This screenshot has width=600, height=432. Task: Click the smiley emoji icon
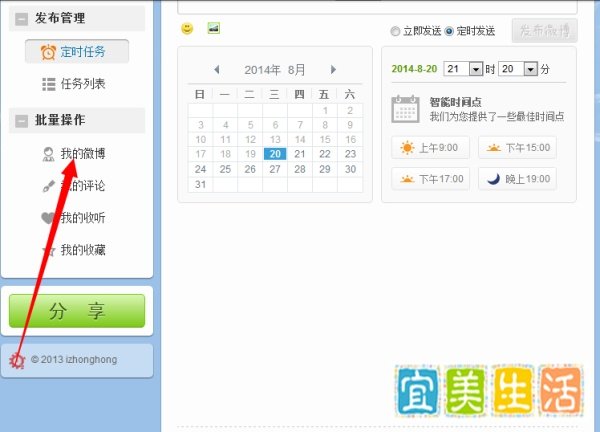[187, 28]
